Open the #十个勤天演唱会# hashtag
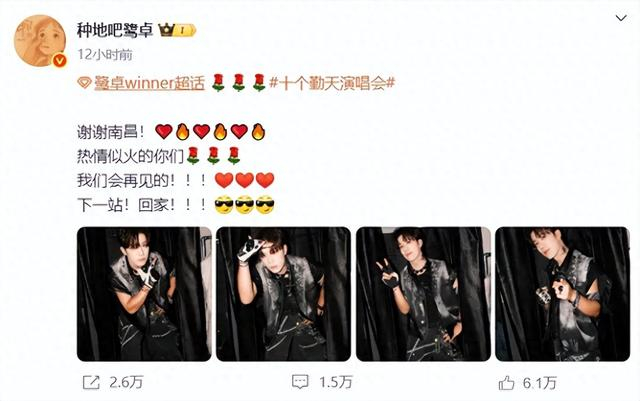 tap(332, 83)
